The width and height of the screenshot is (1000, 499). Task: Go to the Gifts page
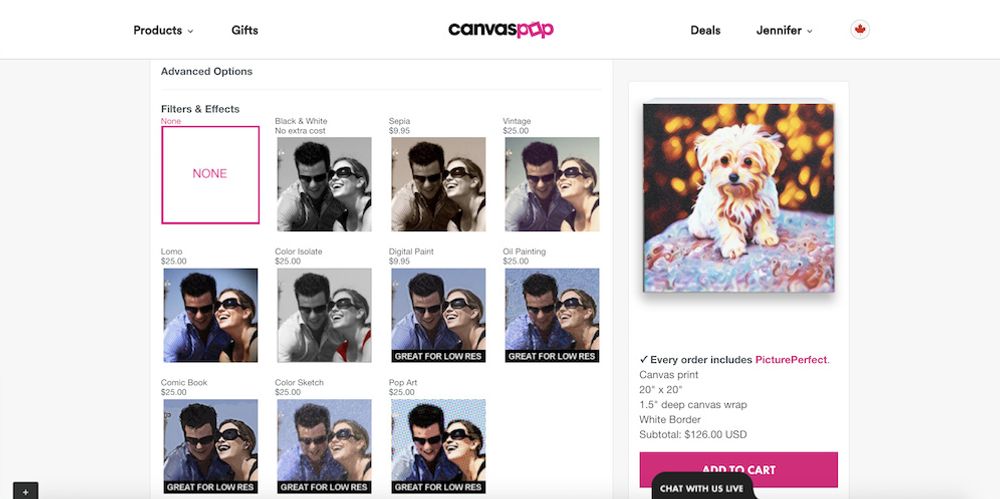[x=245, y=30]
